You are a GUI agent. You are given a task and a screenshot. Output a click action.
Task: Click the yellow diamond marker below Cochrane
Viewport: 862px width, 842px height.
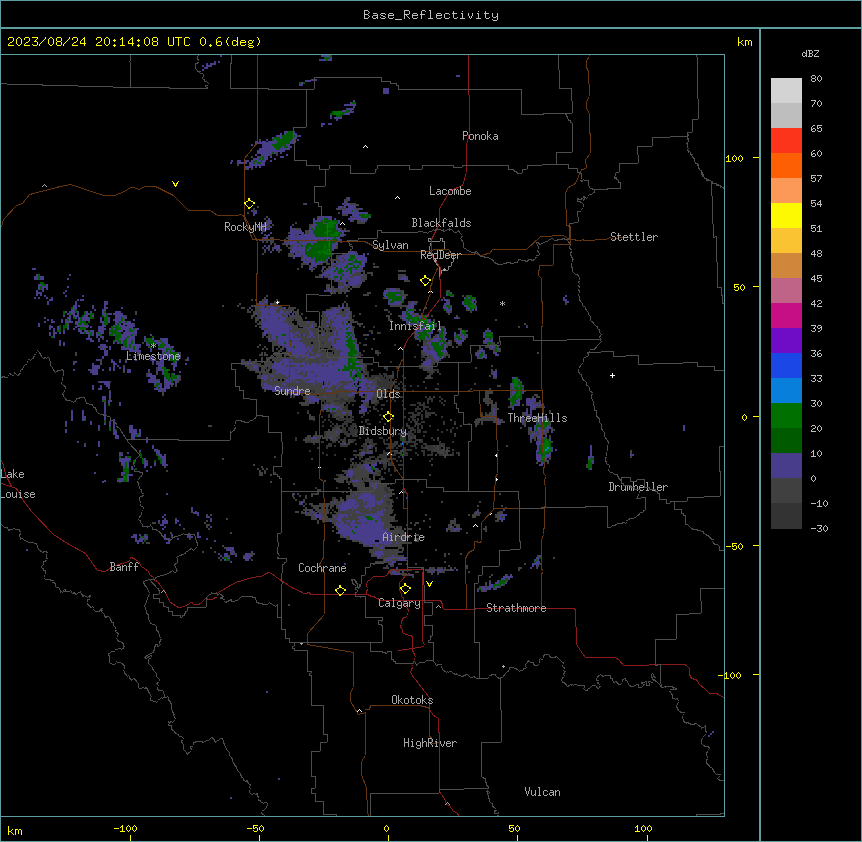coord(340,590)
